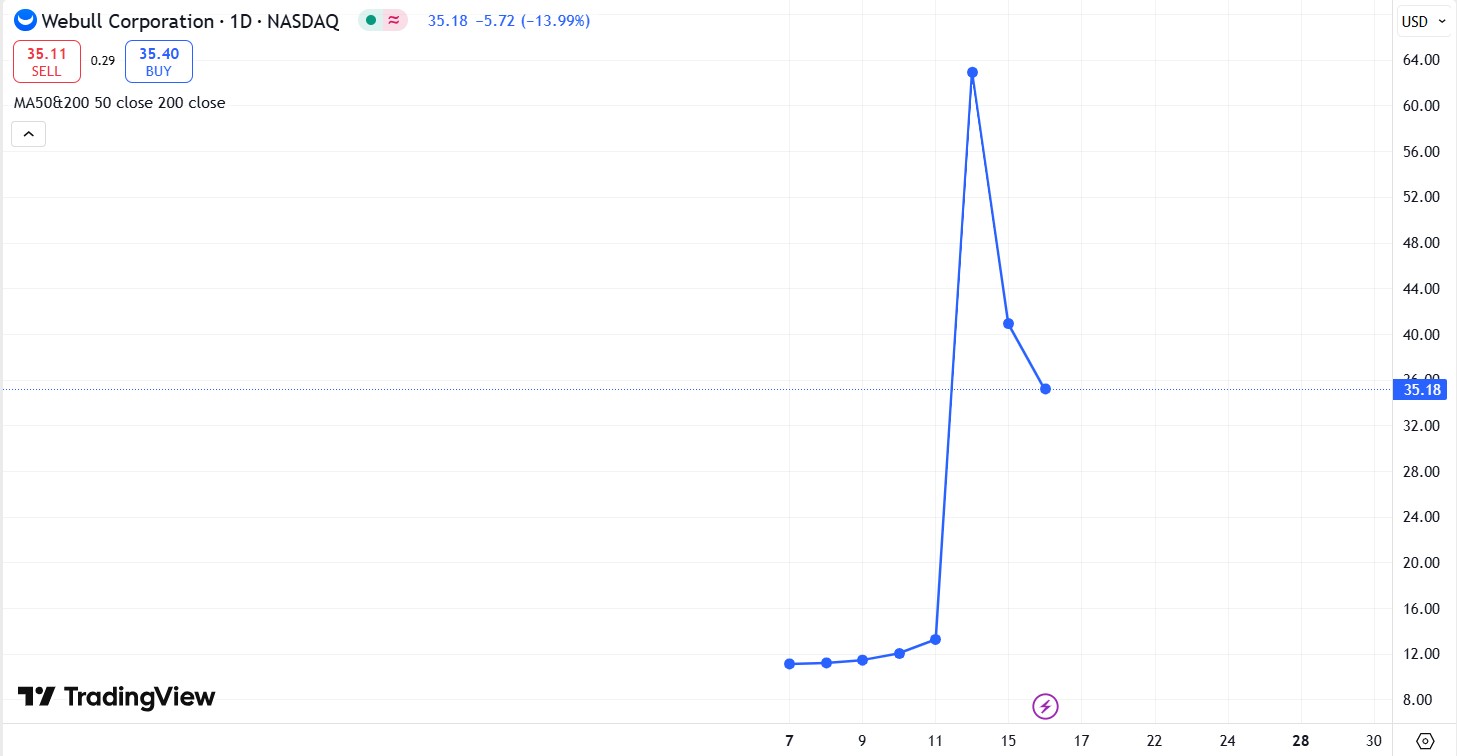Click the date 28 on time axis
The image size is (1457, 756).
(1300, 741)
